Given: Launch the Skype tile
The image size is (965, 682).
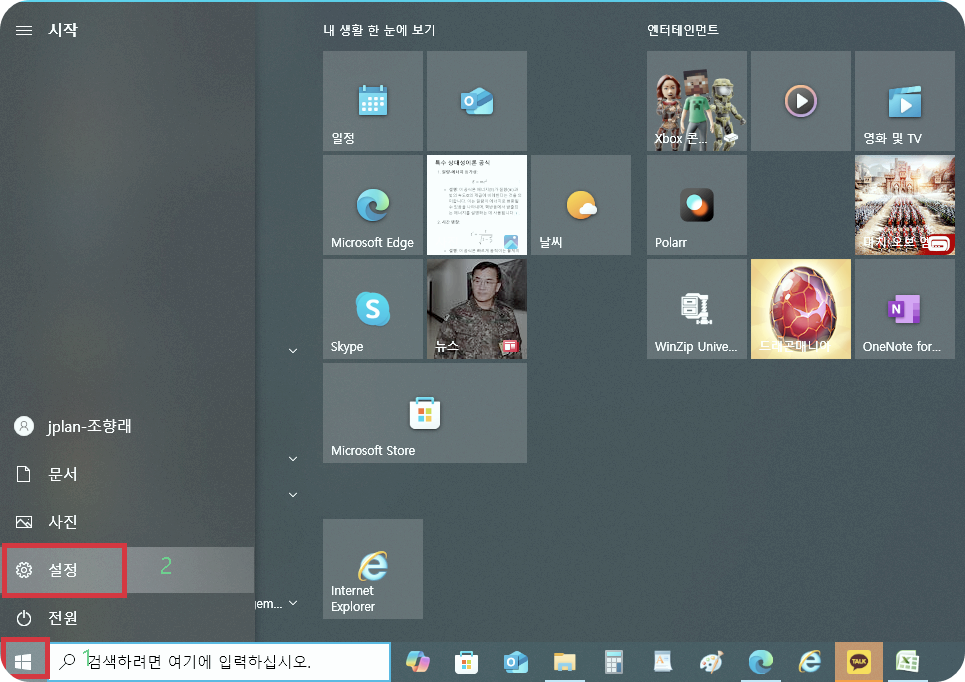Looking at the screenshot, I should 372,309.
